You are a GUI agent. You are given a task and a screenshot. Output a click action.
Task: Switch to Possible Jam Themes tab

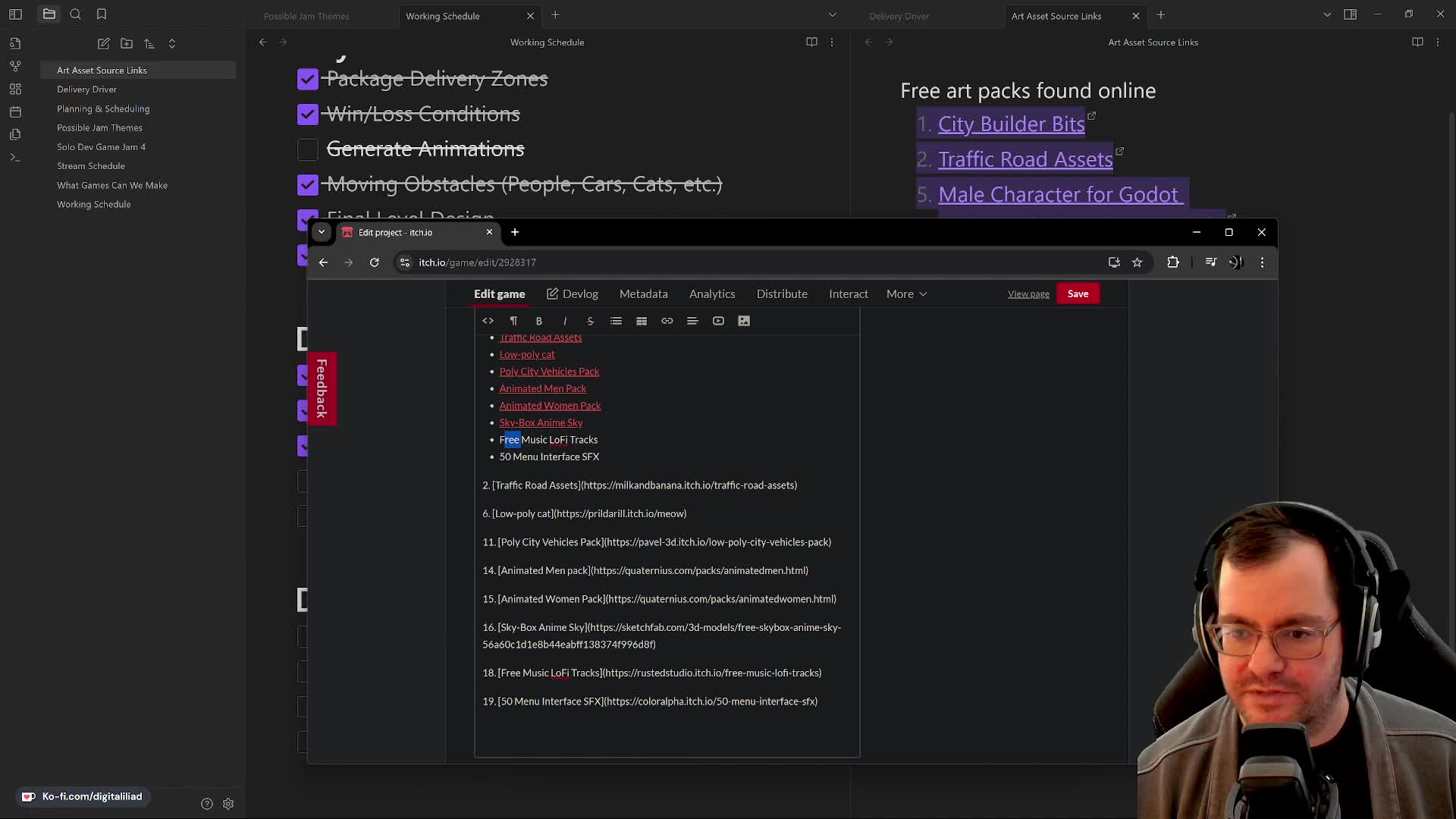click(x=306, y=16)
